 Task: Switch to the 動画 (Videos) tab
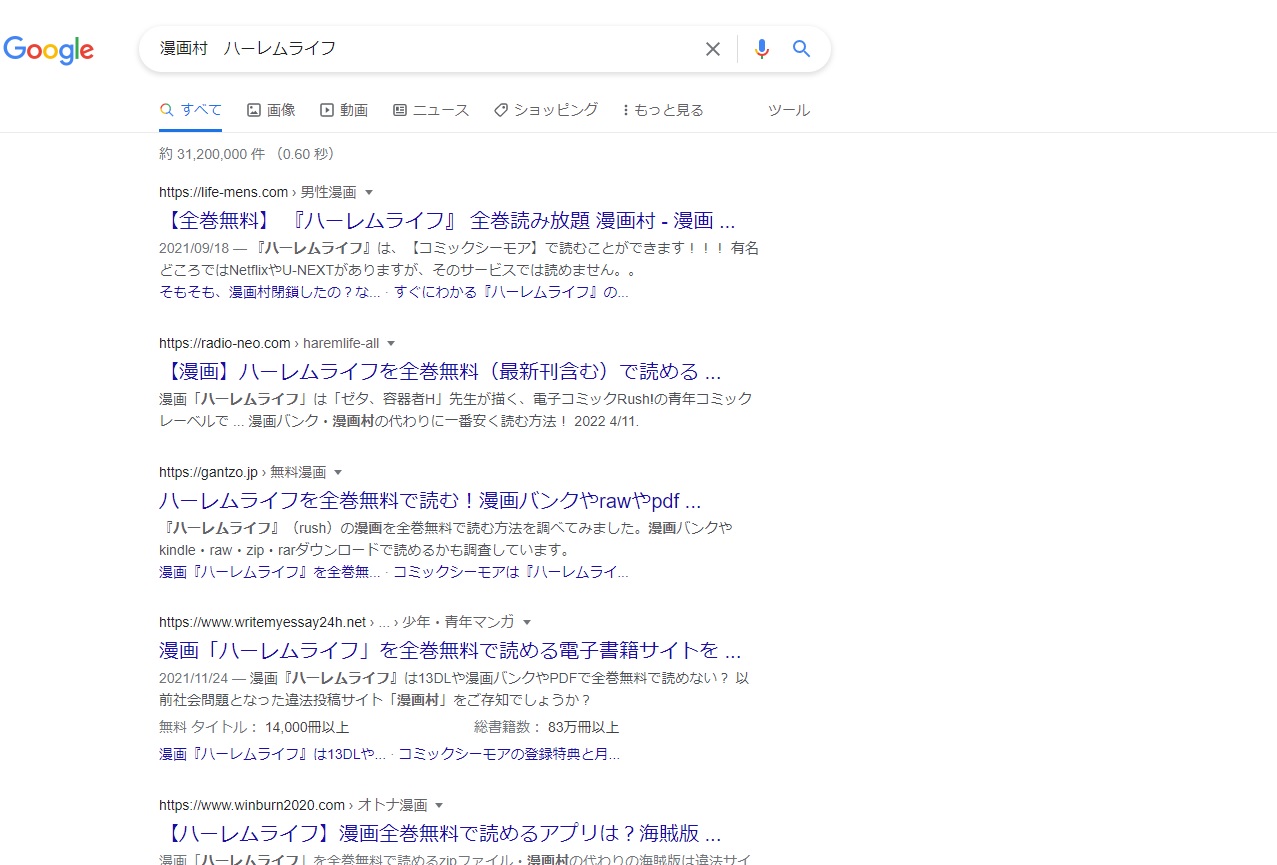coord(344,110)
